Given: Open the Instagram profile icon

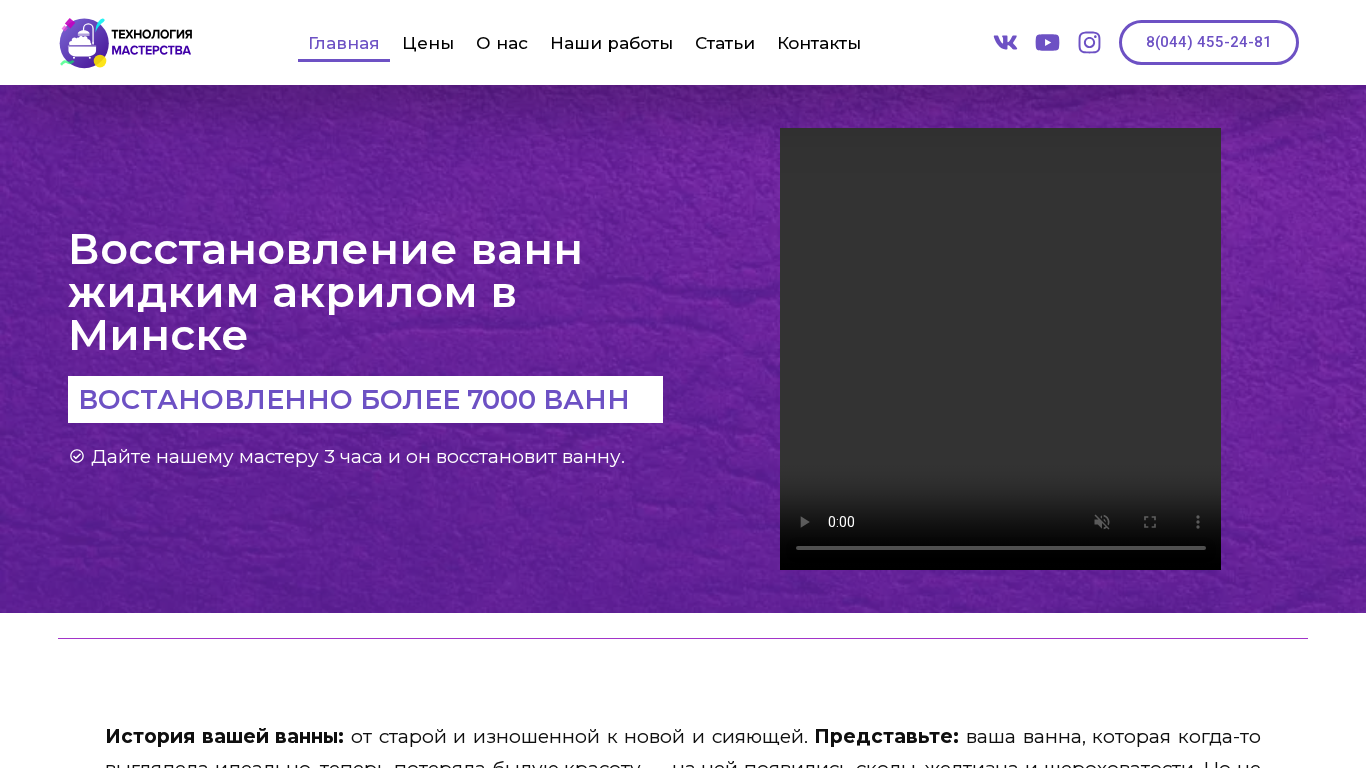Looking at the screenshot, I should pyautogui.click(x=1089, y=42).
